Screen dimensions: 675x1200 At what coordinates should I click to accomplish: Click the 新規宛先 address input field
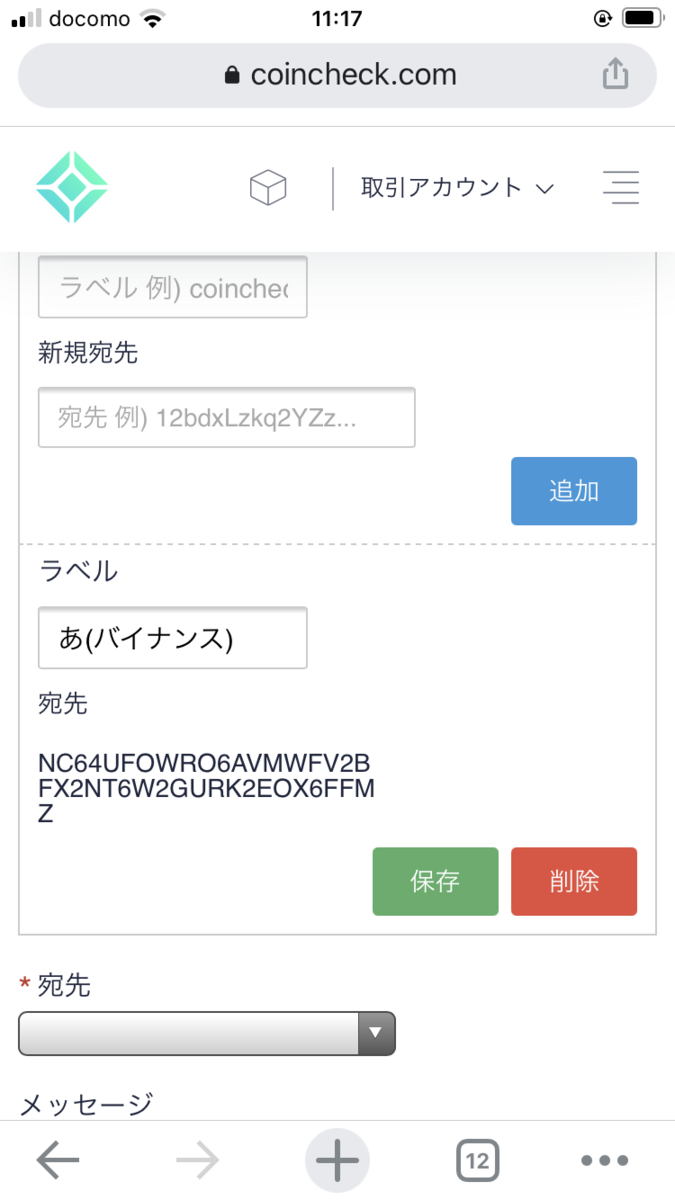coord(226,417)
